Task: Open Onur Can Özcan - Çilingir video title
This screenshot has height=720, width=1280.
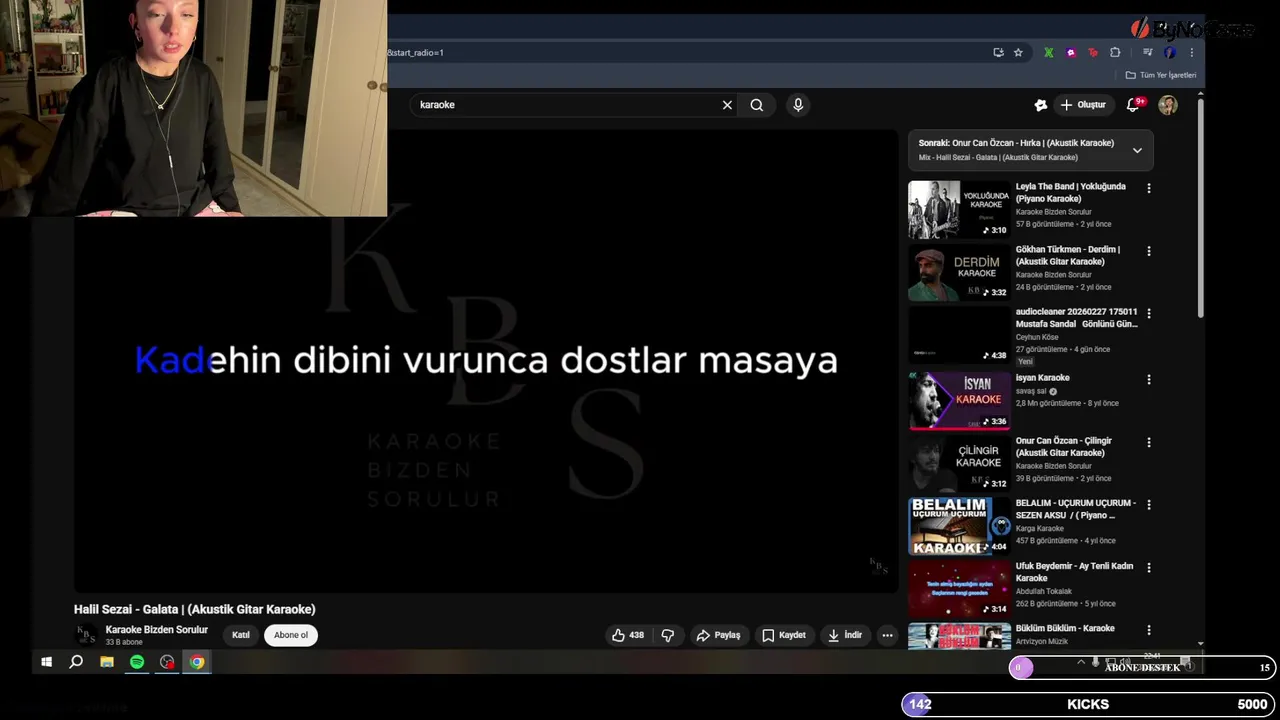Action: click(1064, 446)
